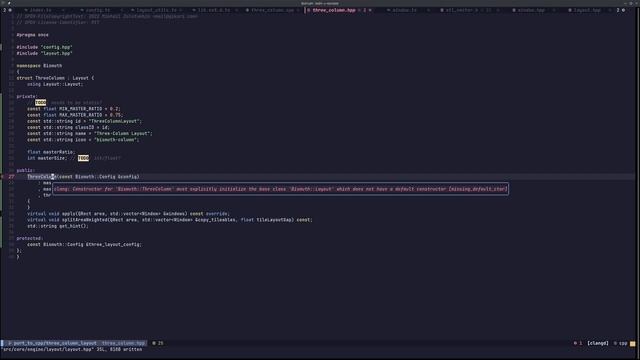The width and height of the screenshot is (640, 360).
Task: Click the 'layout.hpp 35L written' message
Action: [x=72, y=349]
